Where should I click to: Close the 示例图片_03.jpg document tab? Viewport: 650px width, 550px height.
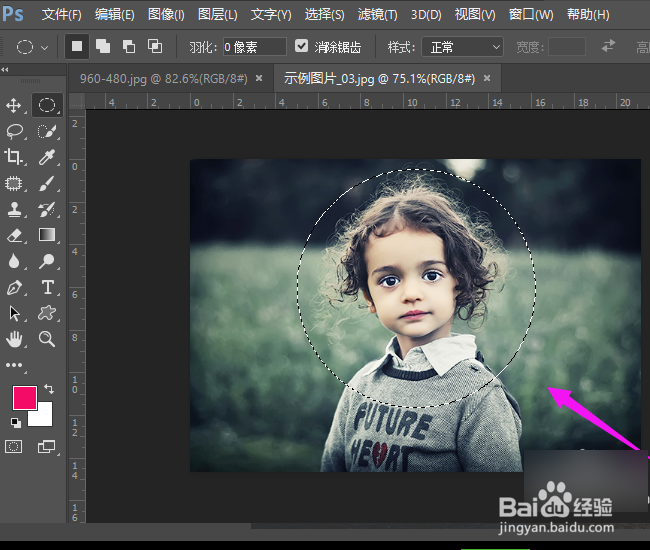[487, 78]
